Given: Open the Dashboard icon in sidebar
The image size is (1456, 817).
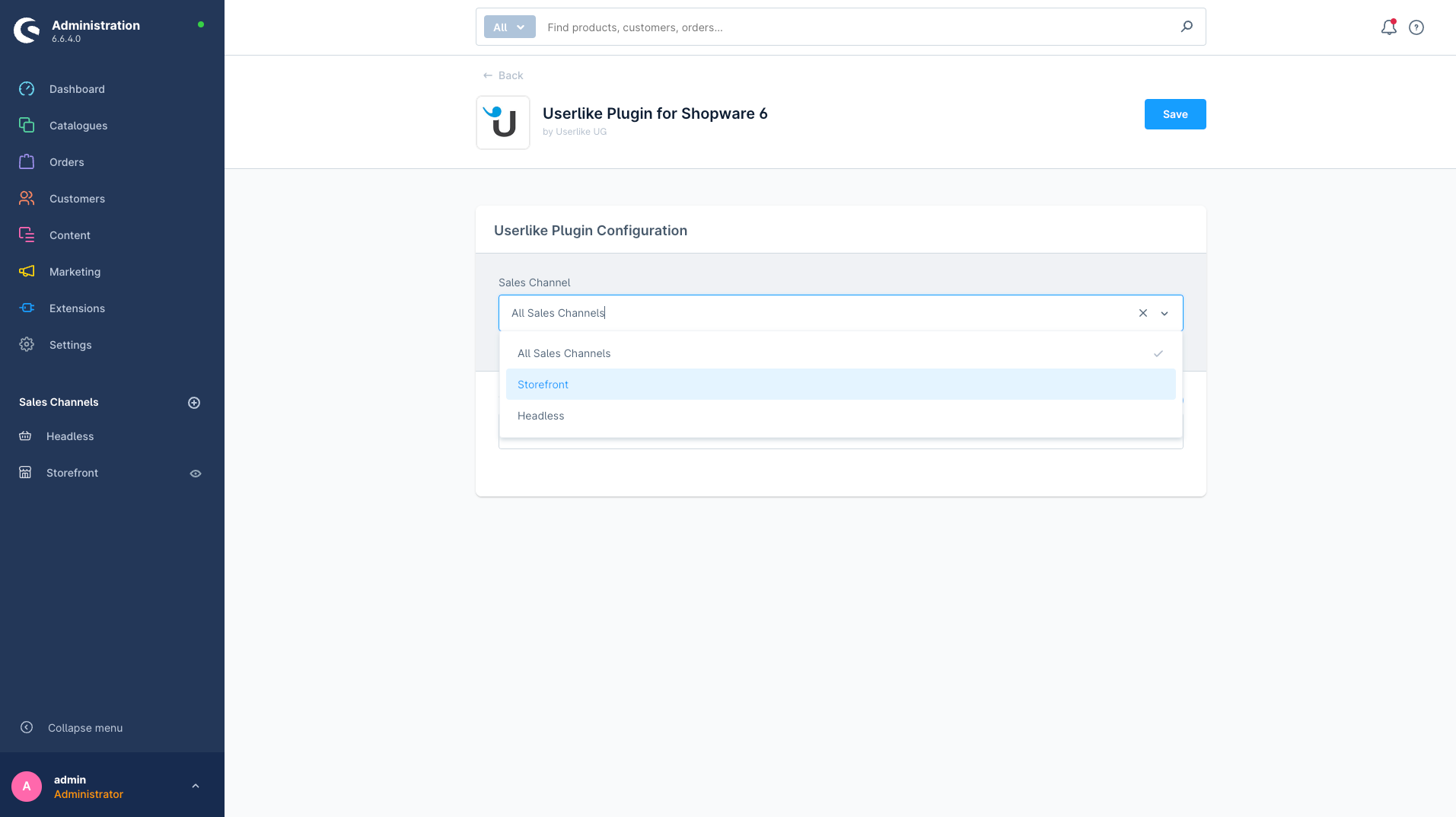Looking at the screenshot, I should click(27, 89).
